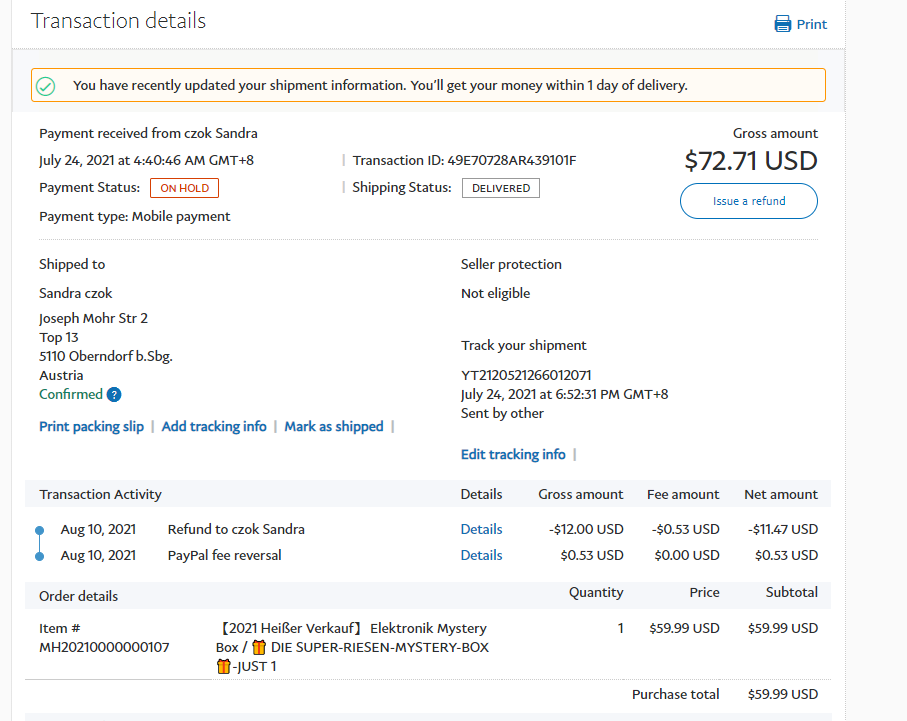Click the printer icon beside Print
This screenshot has width=907, height=721.
(783, 24)
